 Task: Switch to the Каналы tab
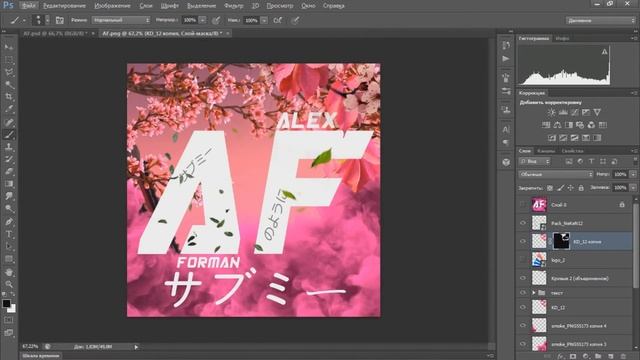(546, 151)
